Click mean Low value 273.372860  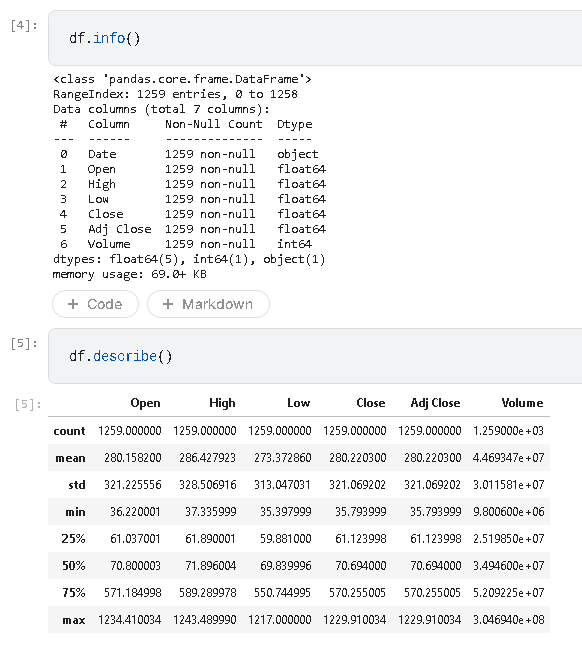(x=282, y=458)
